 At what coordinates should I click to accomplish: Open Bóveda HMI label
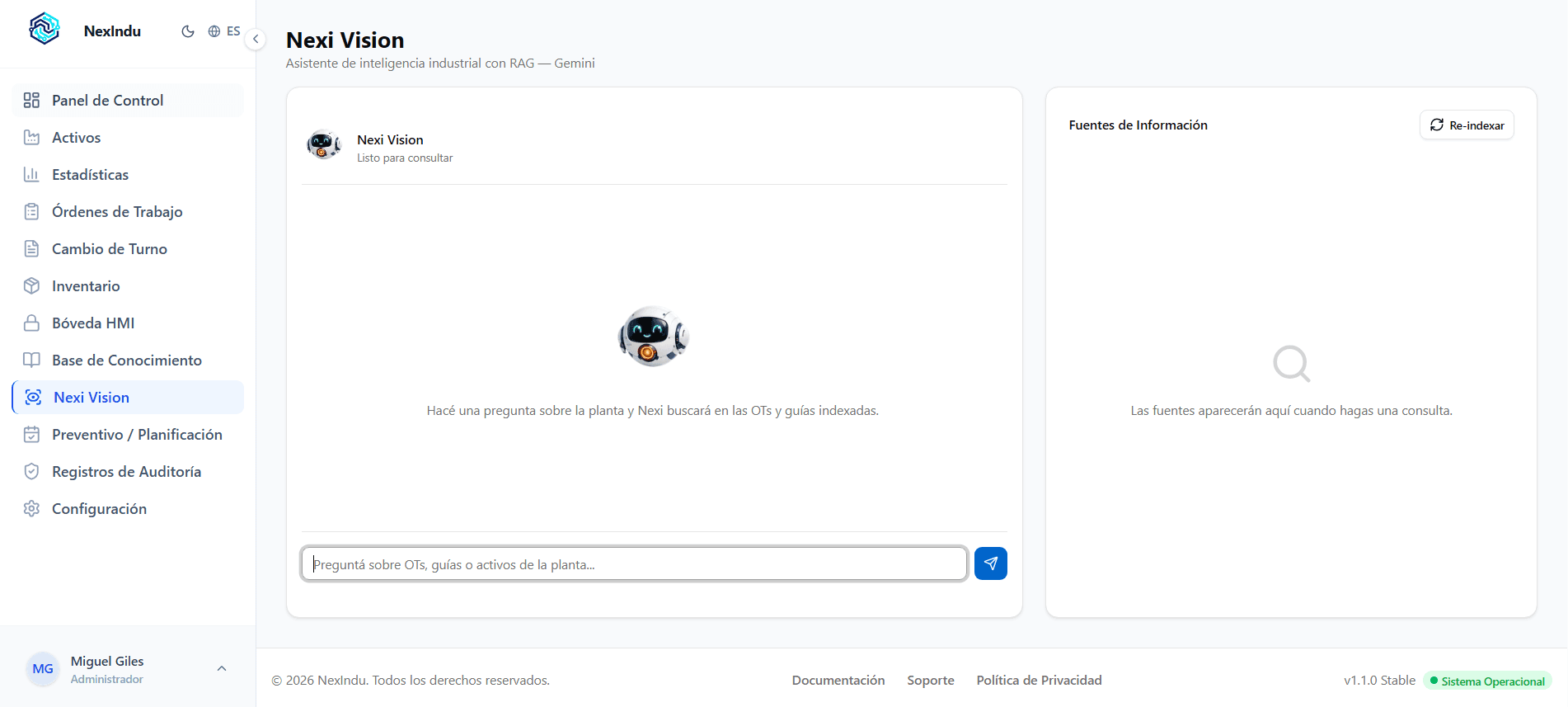[x=93, y=323]
